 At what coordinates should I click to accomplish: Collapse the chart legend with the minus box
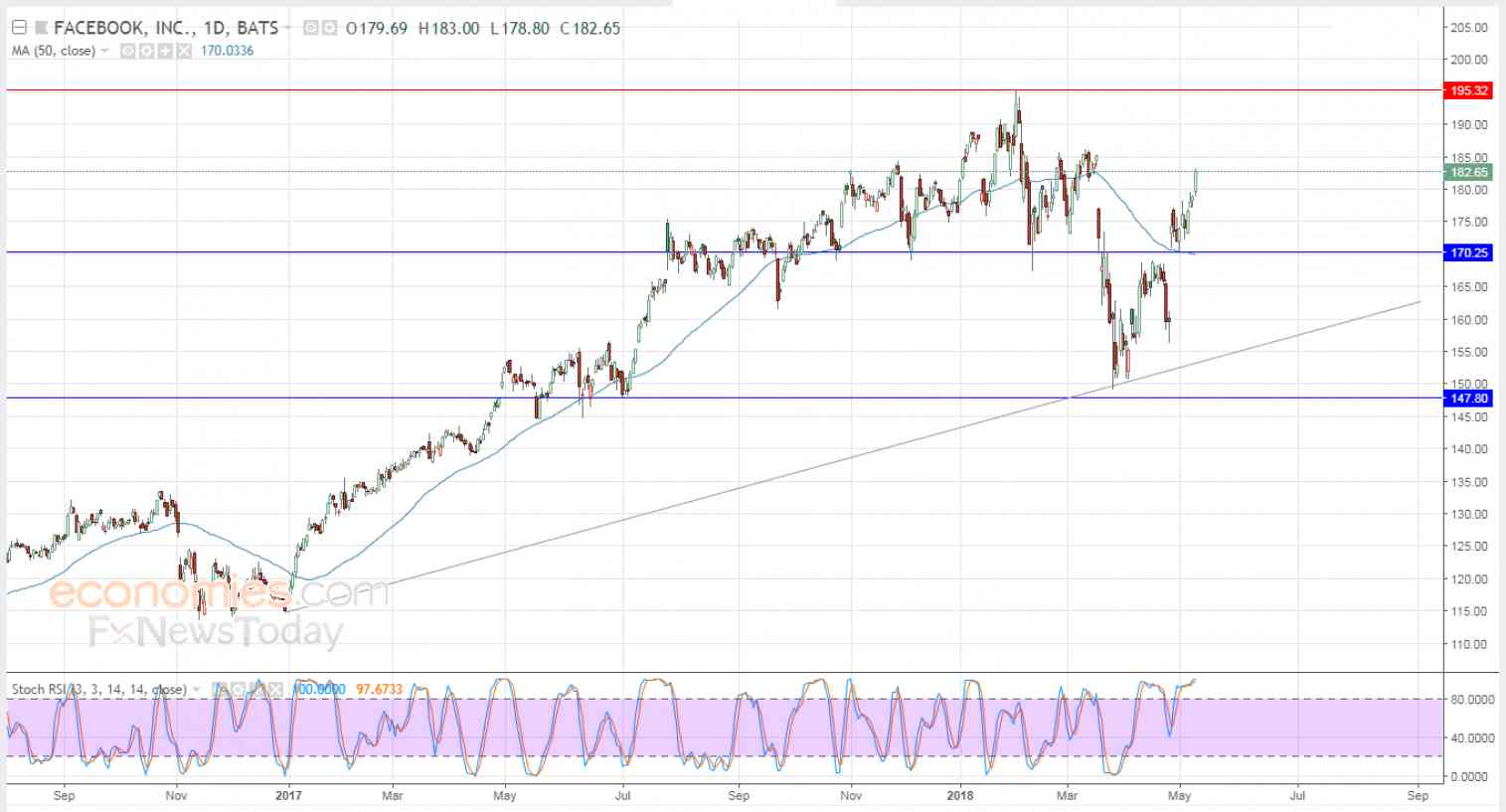pos(18,28)
